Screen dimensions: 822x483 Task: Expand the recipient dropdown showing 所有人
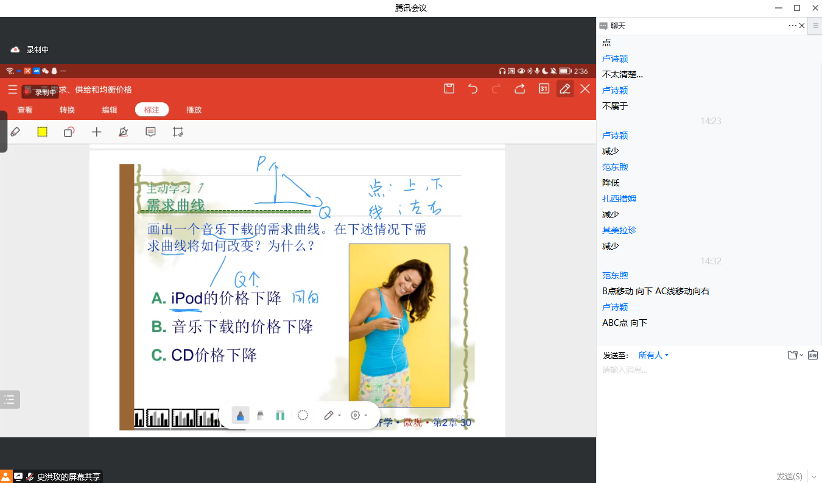click(653, 355)
